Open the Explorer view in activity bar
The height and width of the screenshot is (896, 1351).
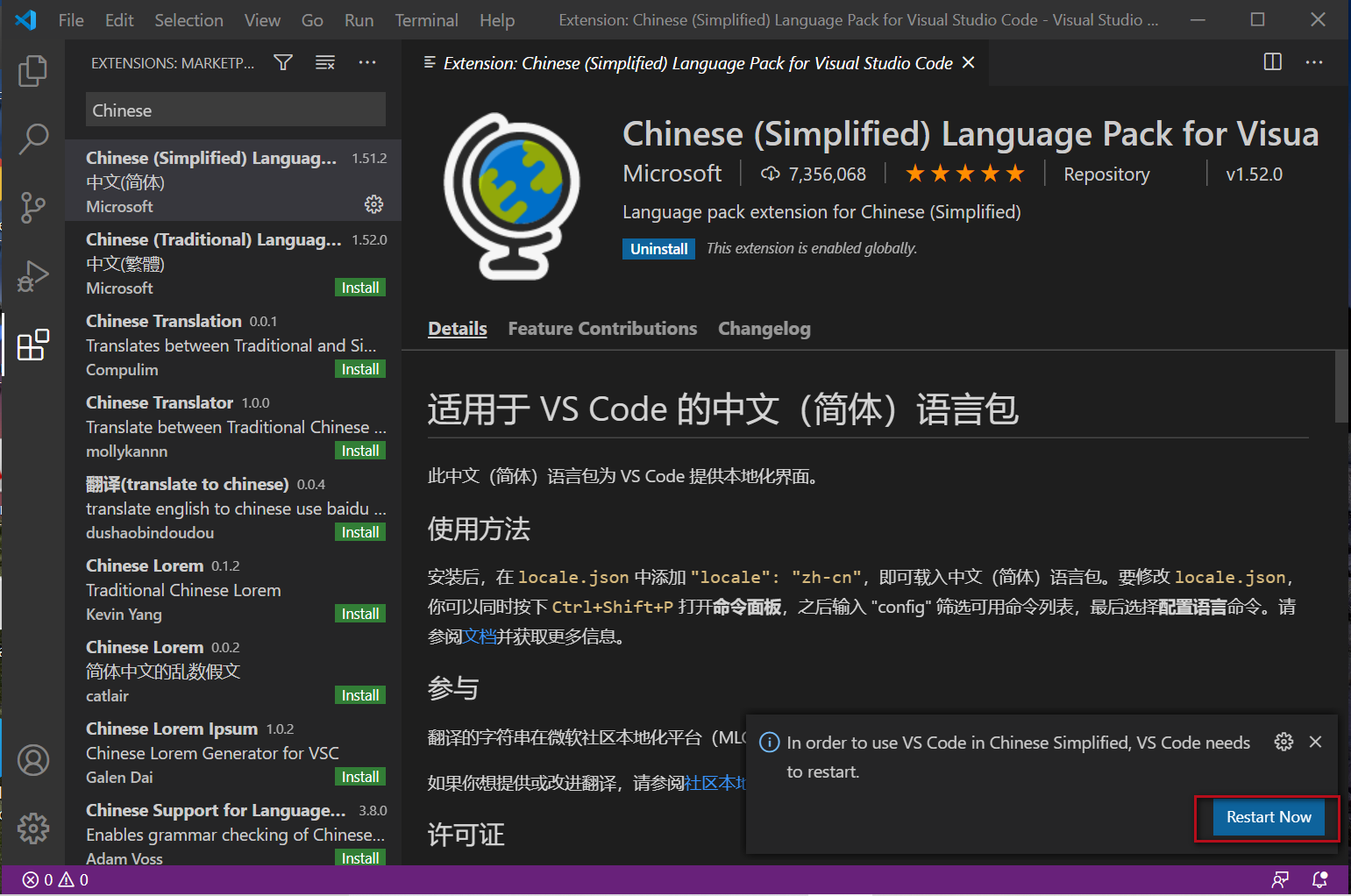point(32,71)
